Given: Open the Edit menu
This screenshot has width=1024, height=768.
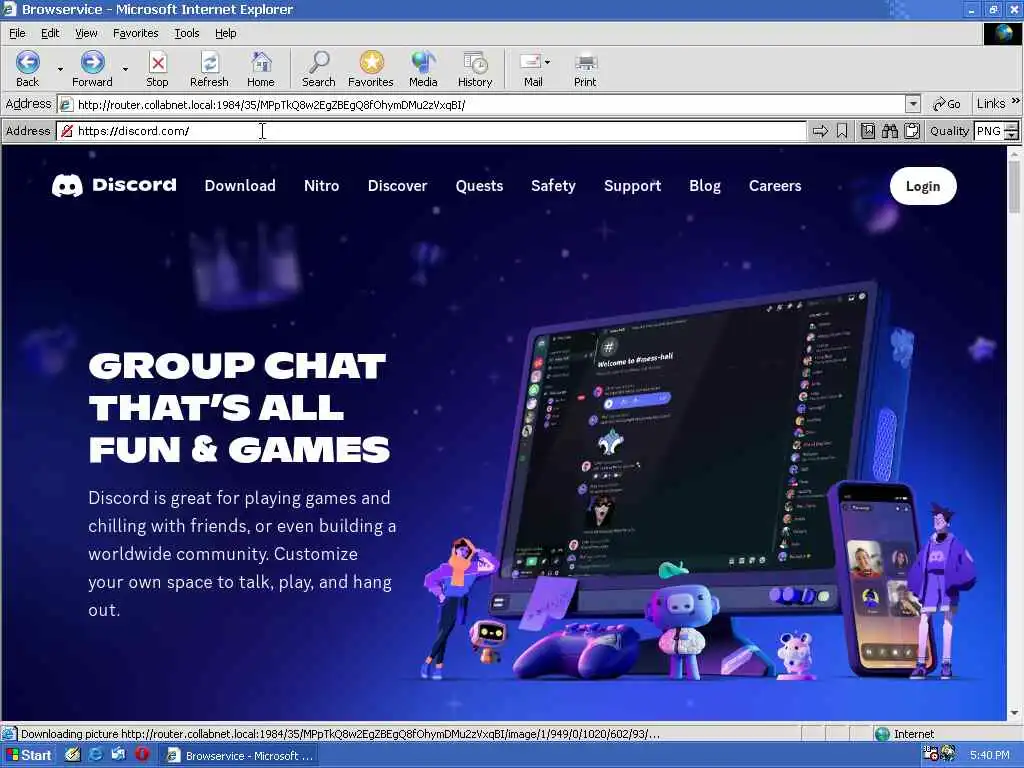Looking at the screenshot, I should [50, 33].
